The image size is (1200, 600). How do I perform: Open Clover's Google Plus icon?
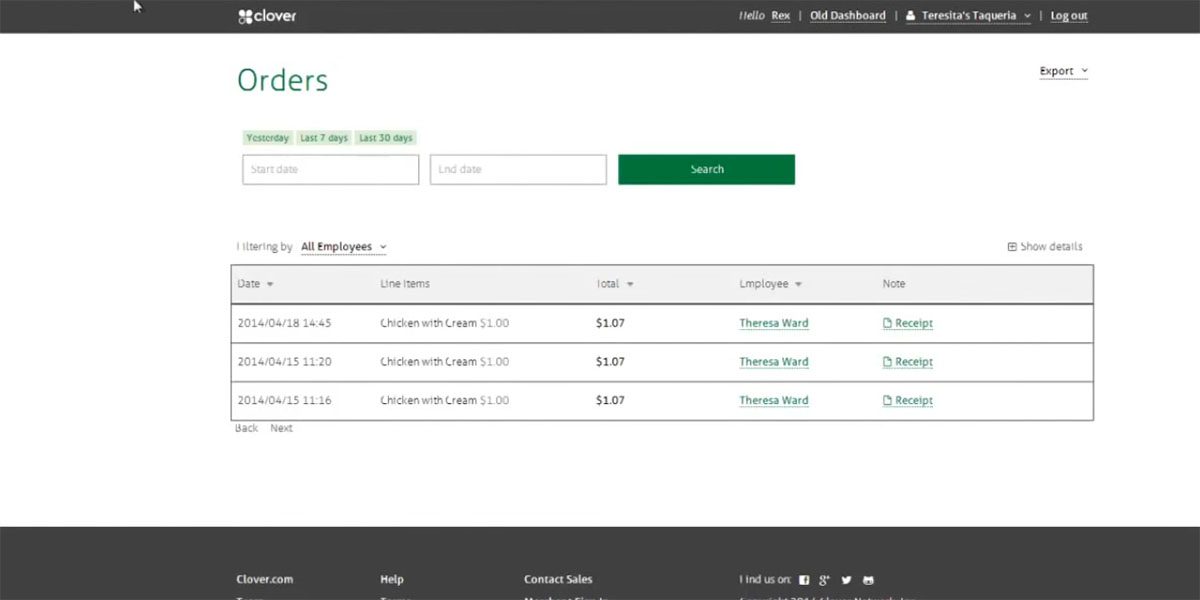[x=825, y=580]
